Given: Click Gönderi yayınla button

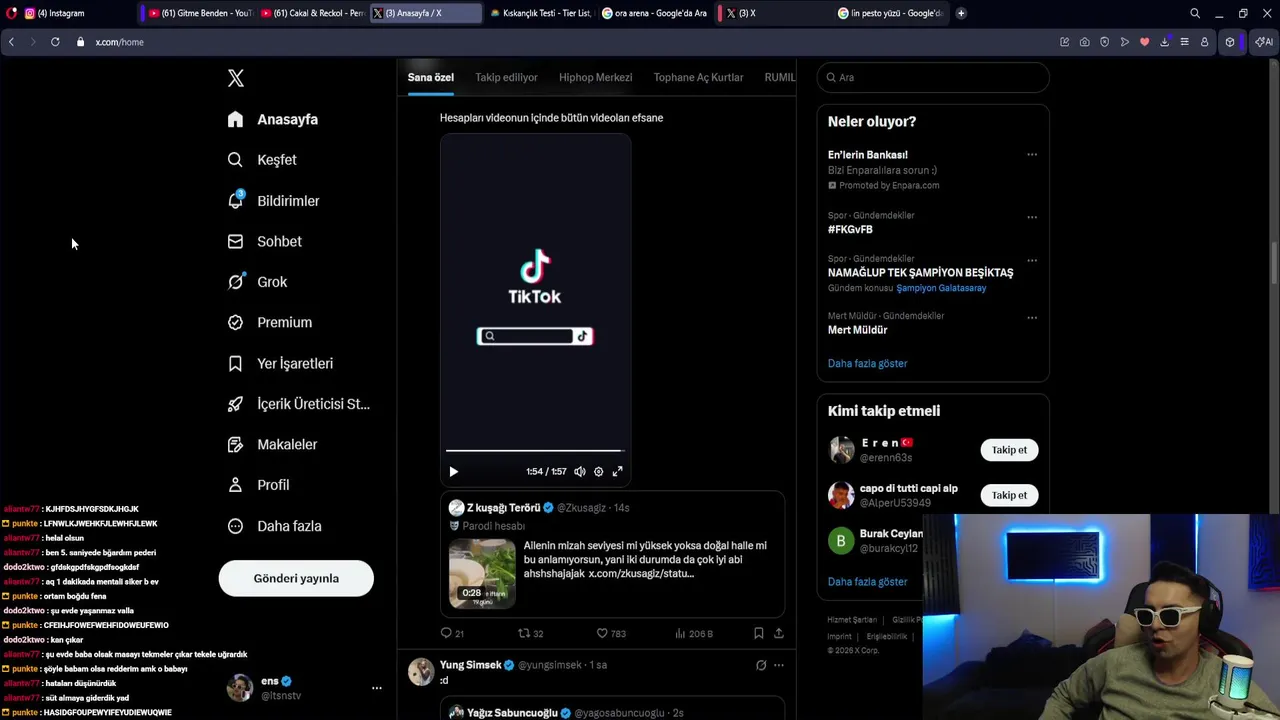Looking at the screenshot, I should point(296,578).
